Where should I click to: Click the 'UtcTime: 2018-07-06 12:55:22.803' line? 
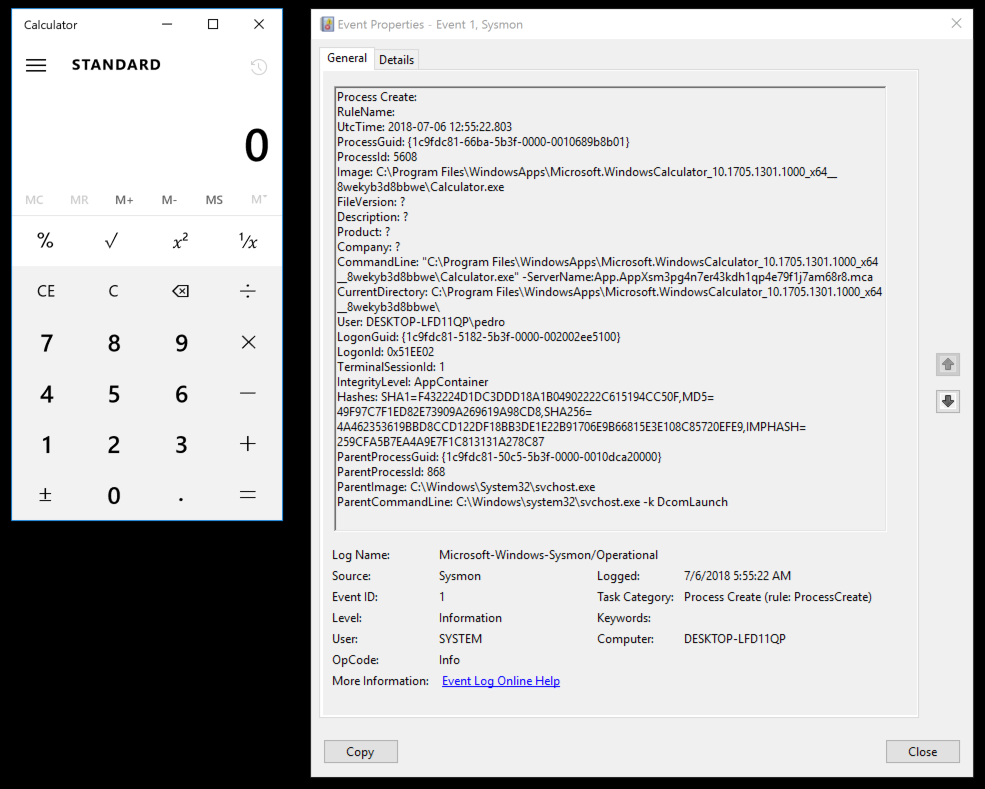(425, 127)
